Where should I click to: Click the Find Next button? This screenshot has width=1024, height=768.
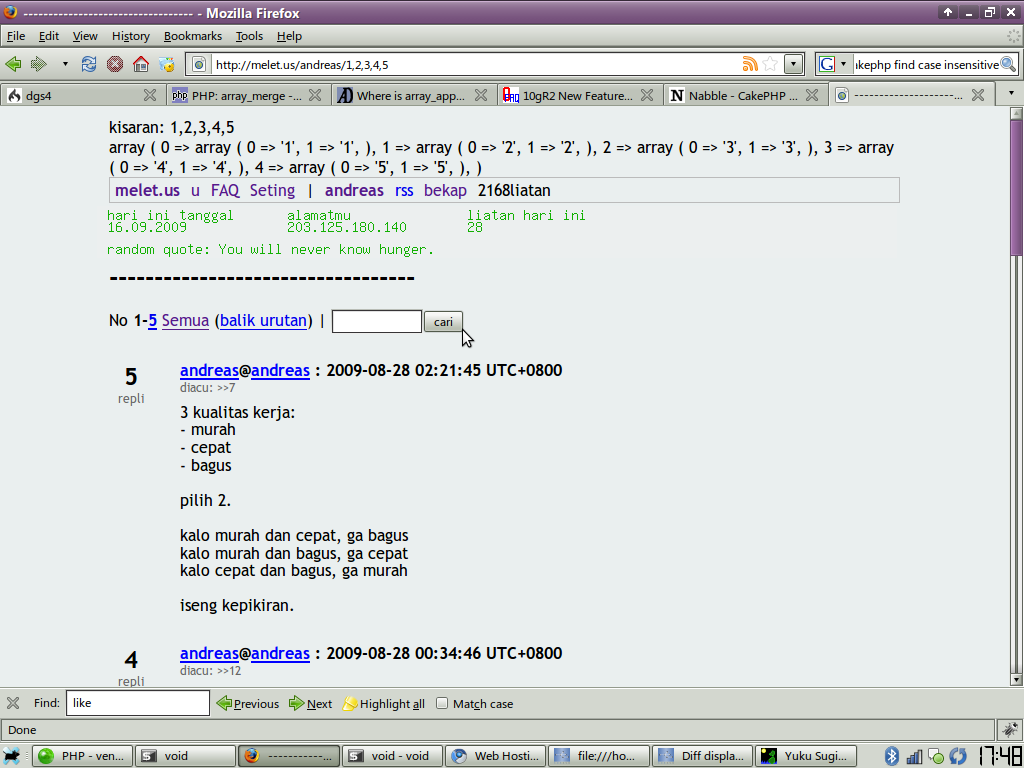click(310, 704)
